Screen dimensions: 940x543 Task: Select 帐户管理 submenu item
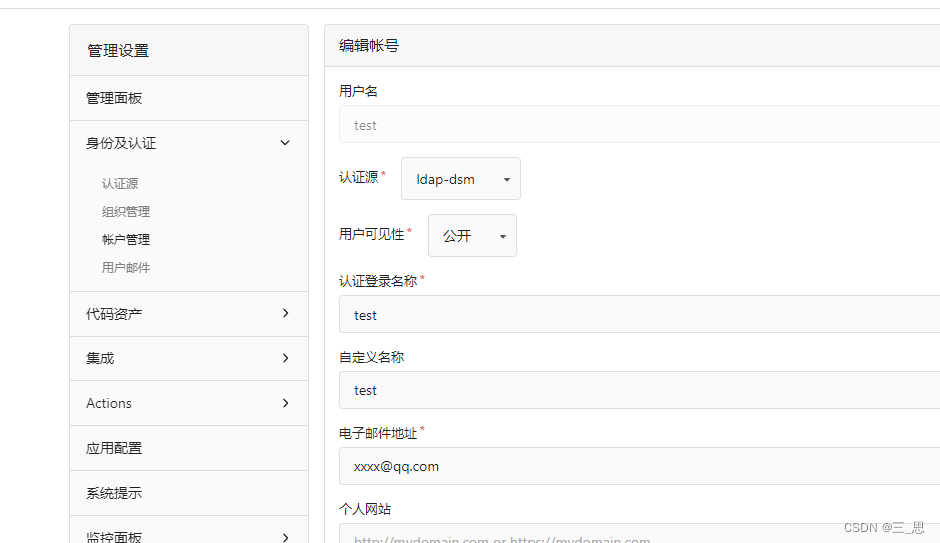tap(126, 240)
